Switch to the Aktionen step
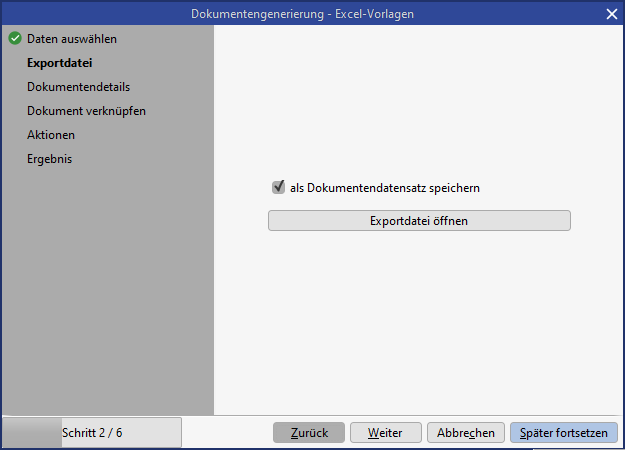 (51, 135)
